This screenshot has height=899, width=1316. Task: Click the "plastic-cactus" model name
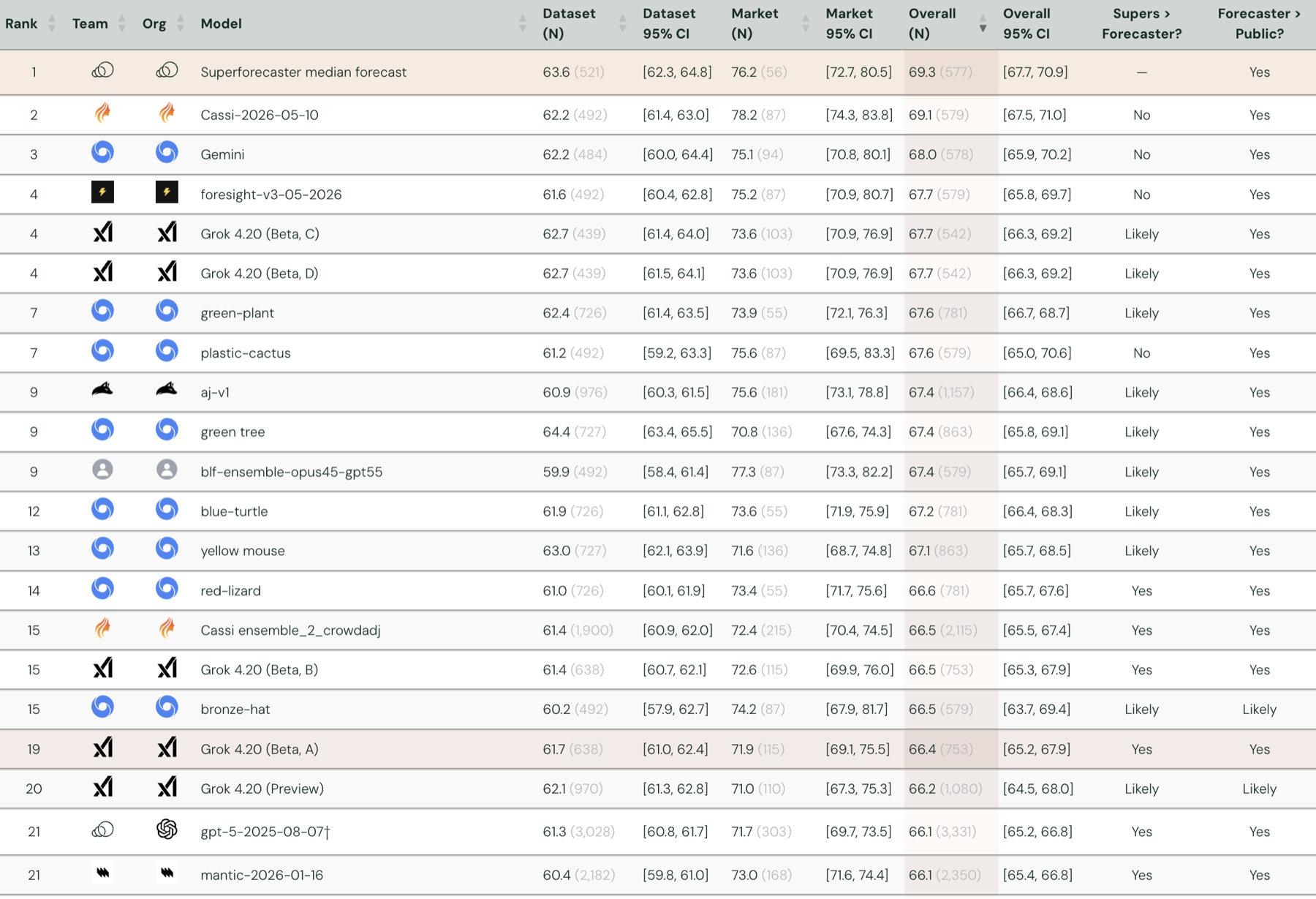point(246,353)
